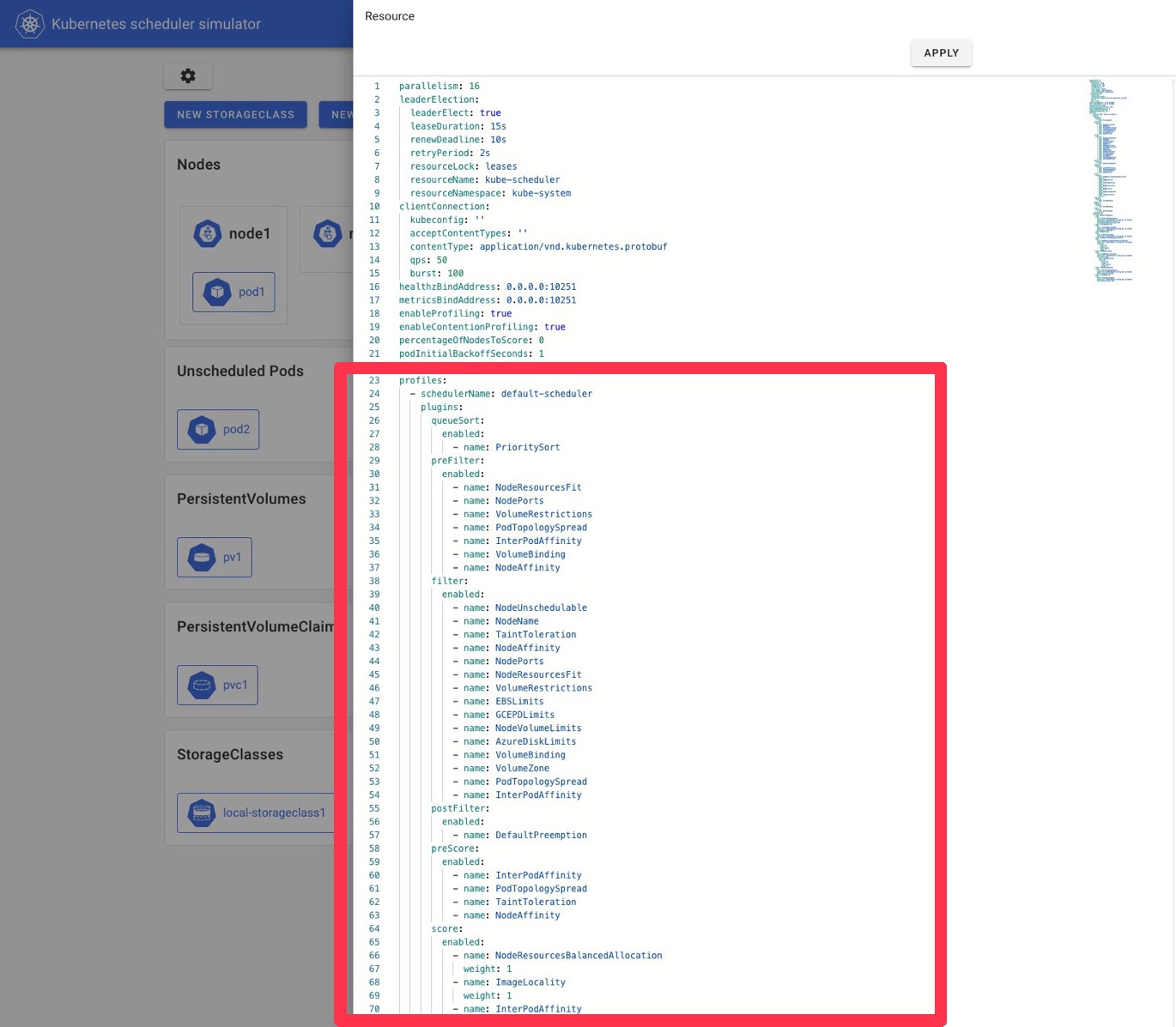Click 'name: AzureDiskLimits' line
The image size is (1176, 1027).
tap(514, 741)
